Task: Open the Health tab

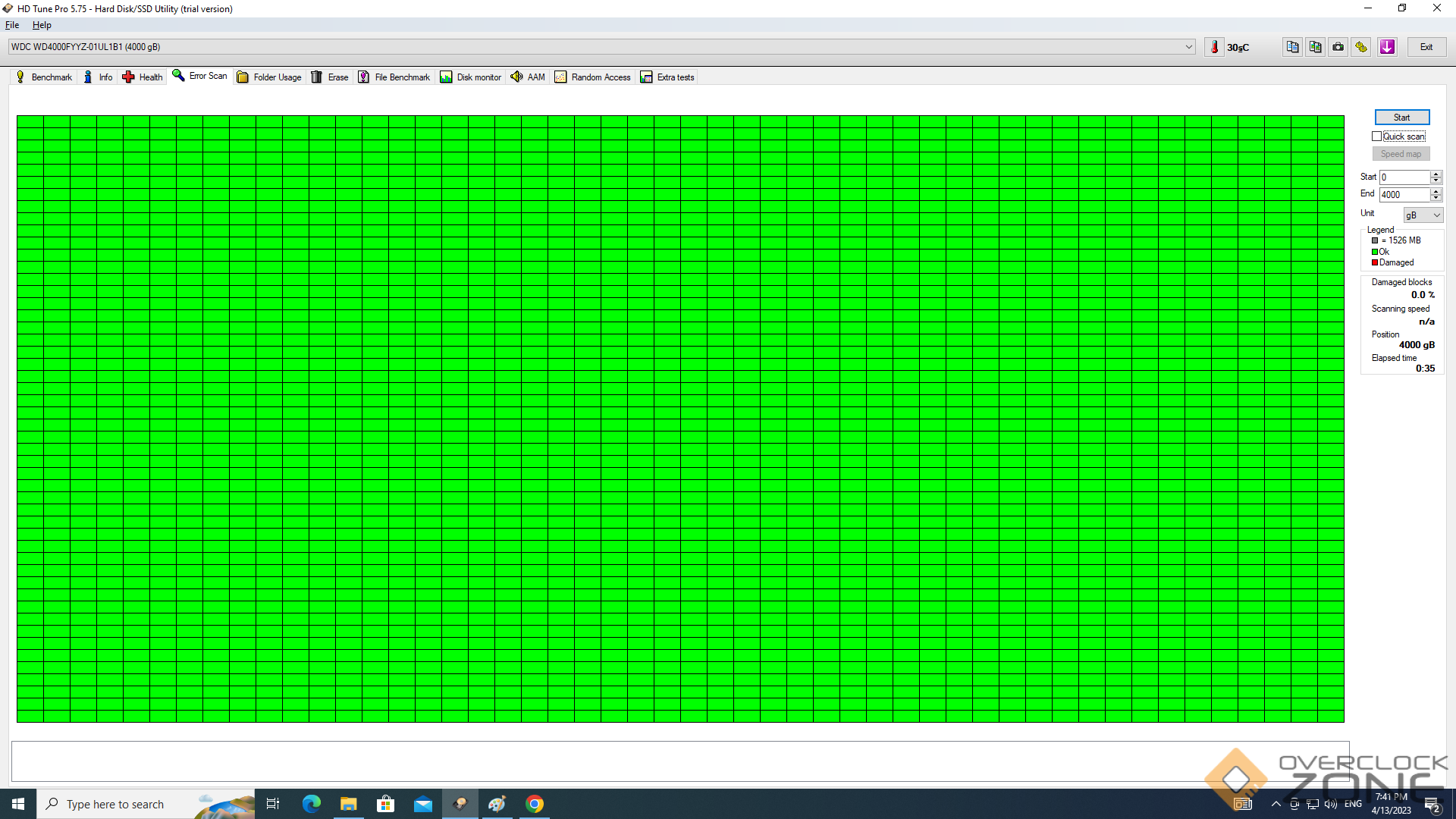Action: 143,77
